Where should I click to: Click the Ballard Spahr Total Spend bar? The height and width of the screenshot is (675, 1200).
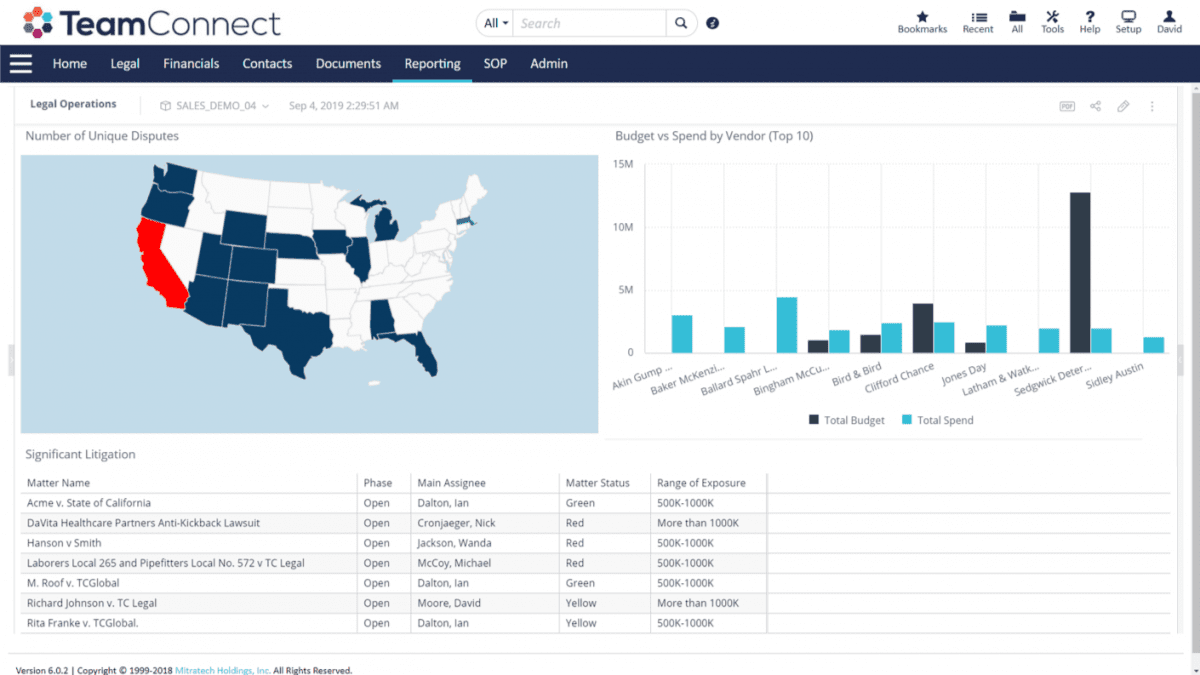(786, 325)
